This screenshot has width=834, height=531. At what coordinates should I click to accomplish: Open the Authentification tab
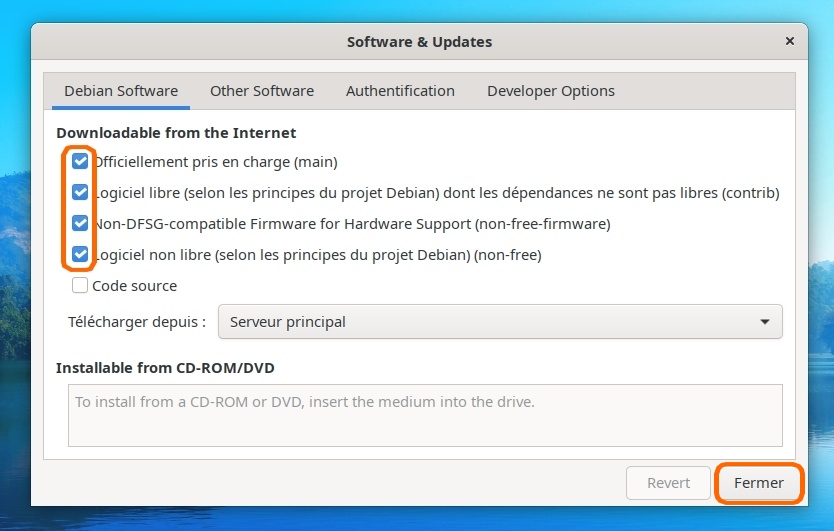pyautogui.click(x=400, y=91)
